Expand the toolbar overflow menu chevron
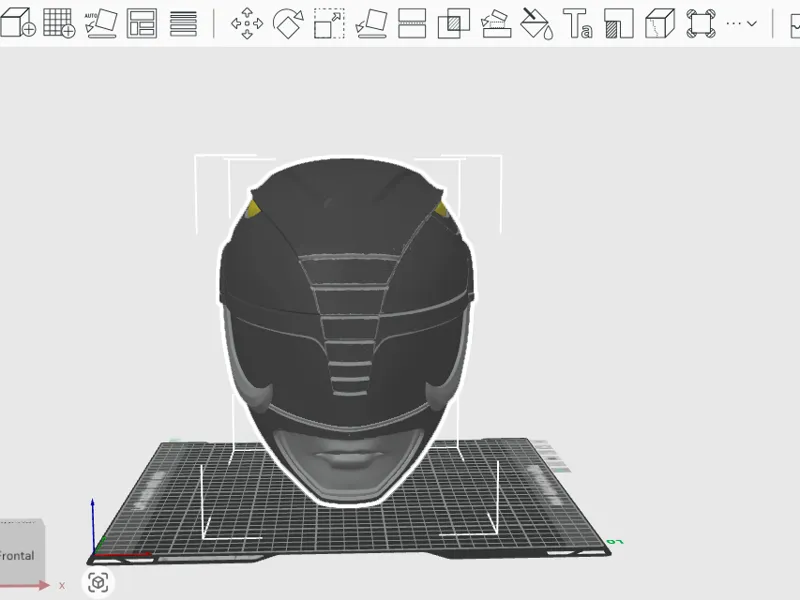800x600 pixels. (752, 23)
